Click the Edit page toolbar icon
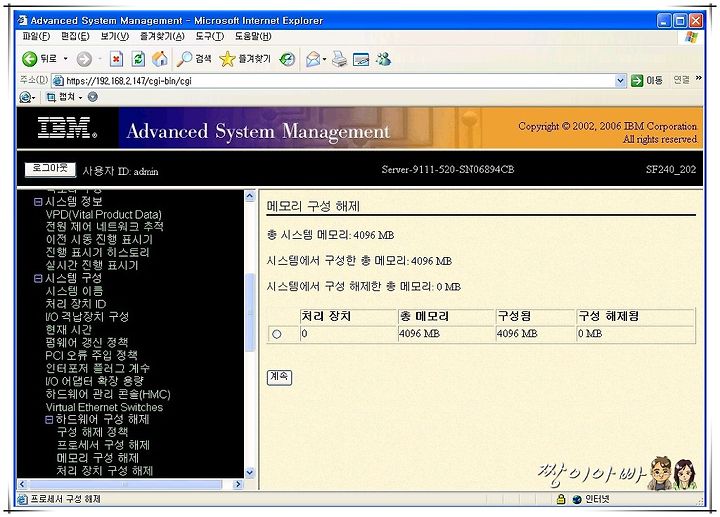Screen dimensions: 720x517 click(361, 59)
